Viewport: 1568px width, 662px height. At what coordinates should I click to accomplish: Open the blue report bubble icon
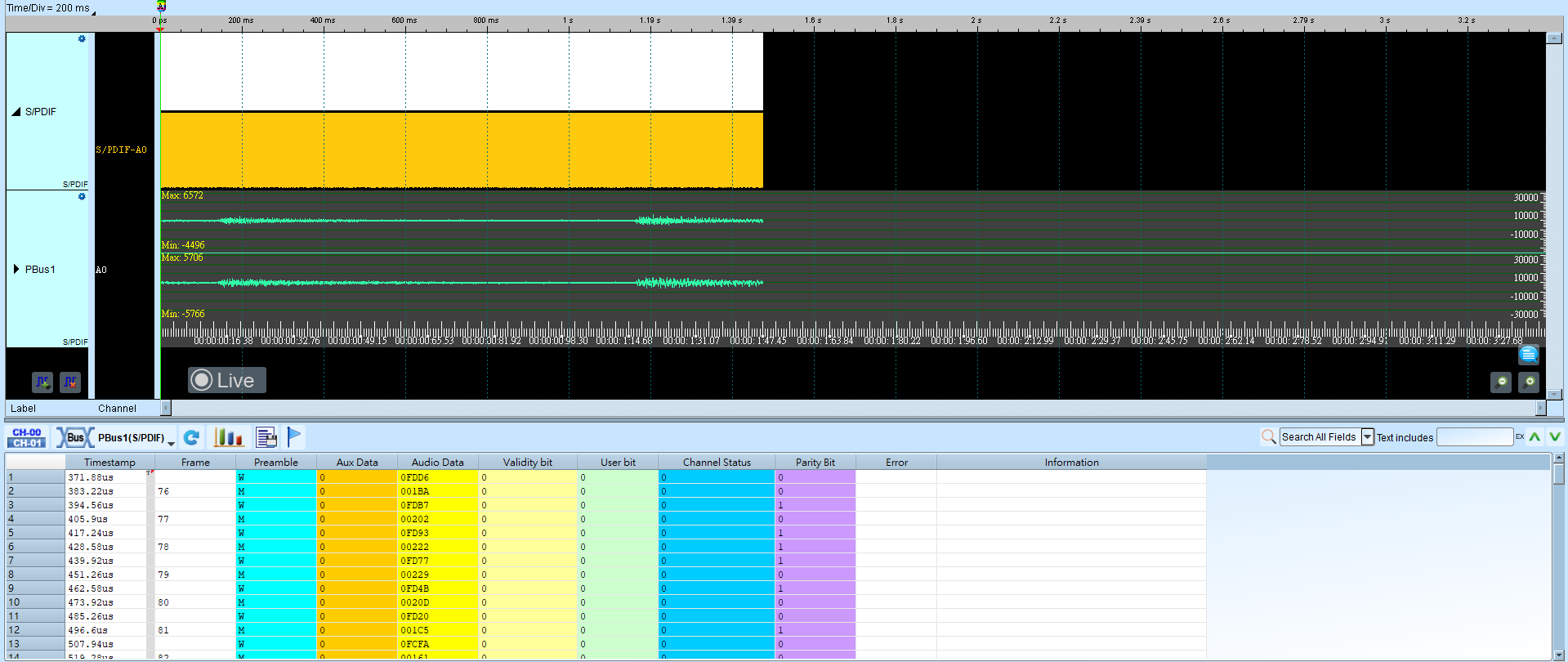(x=1529, y=355)
